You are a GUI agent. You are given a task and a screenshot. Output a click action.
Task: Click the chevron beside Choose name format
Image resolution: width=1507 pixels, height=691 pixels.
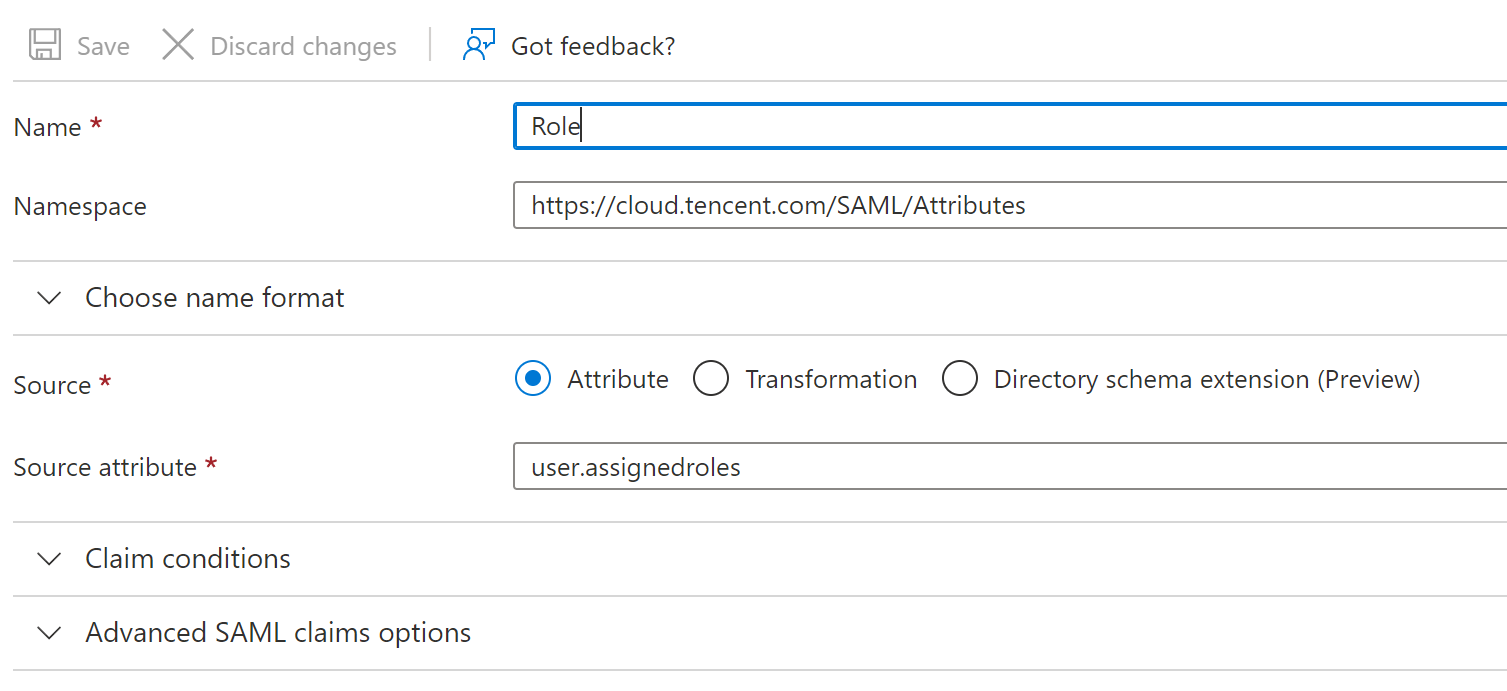coord(49,298)
